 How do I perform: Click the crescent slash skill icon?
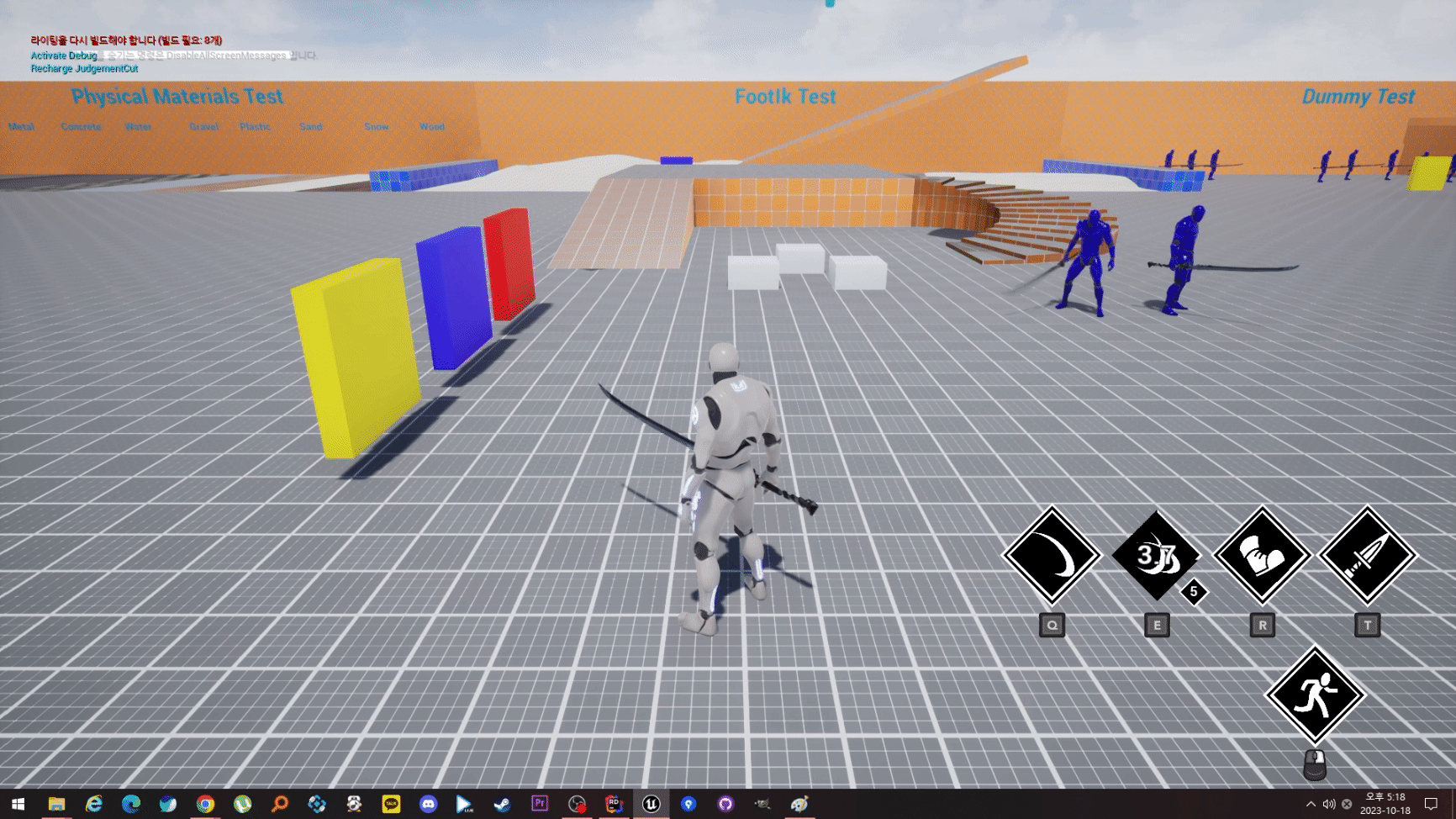click(1052, 556)
